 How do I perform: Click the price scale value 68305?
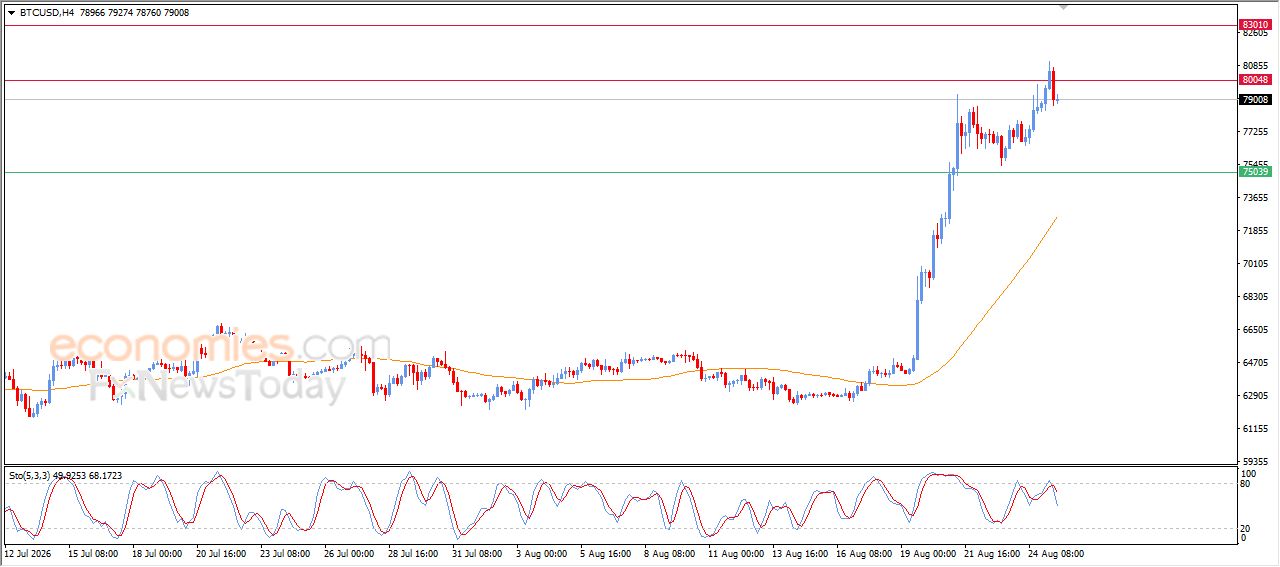(1256, 297)
